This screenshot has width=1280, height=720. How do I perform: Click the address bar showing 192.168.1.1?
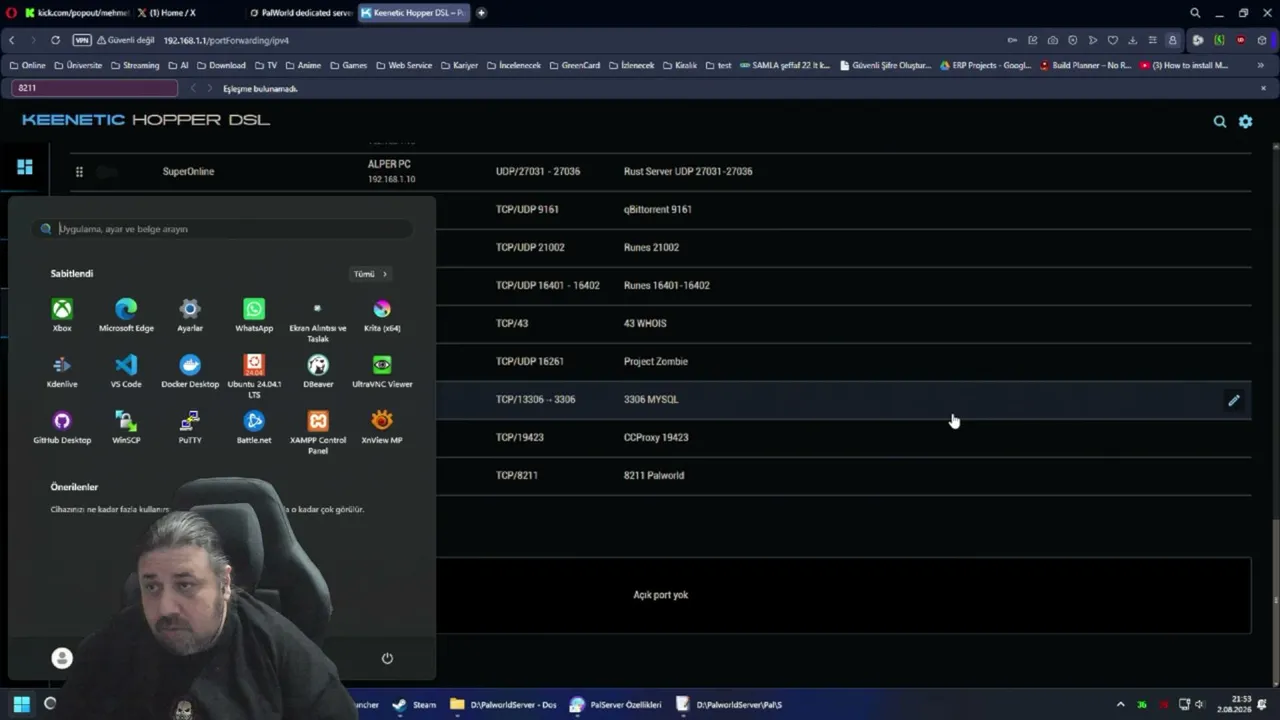(226, 40)
